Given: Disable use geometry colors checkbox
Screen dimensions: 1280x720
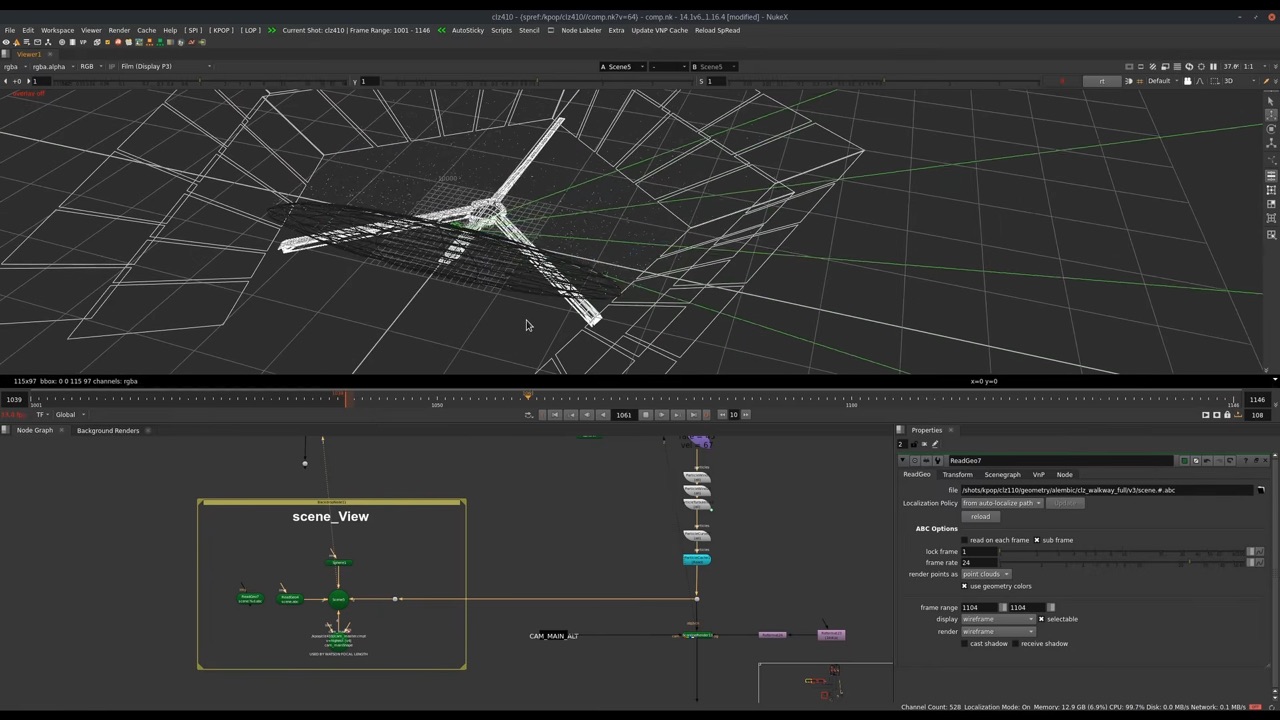Looking at the screenshot, I should click(964, 586).
